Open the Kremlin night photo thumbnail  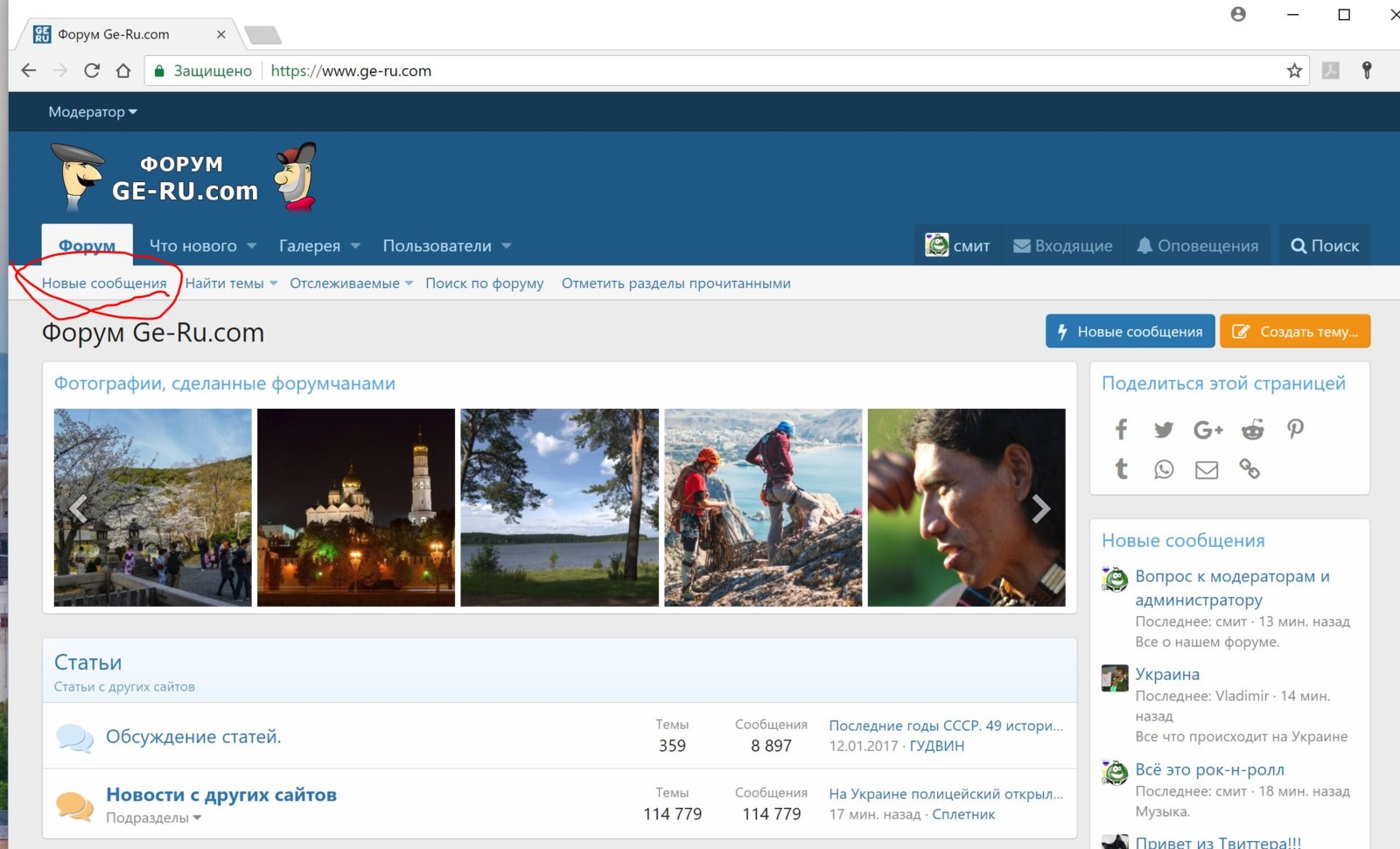coord(356,508)
